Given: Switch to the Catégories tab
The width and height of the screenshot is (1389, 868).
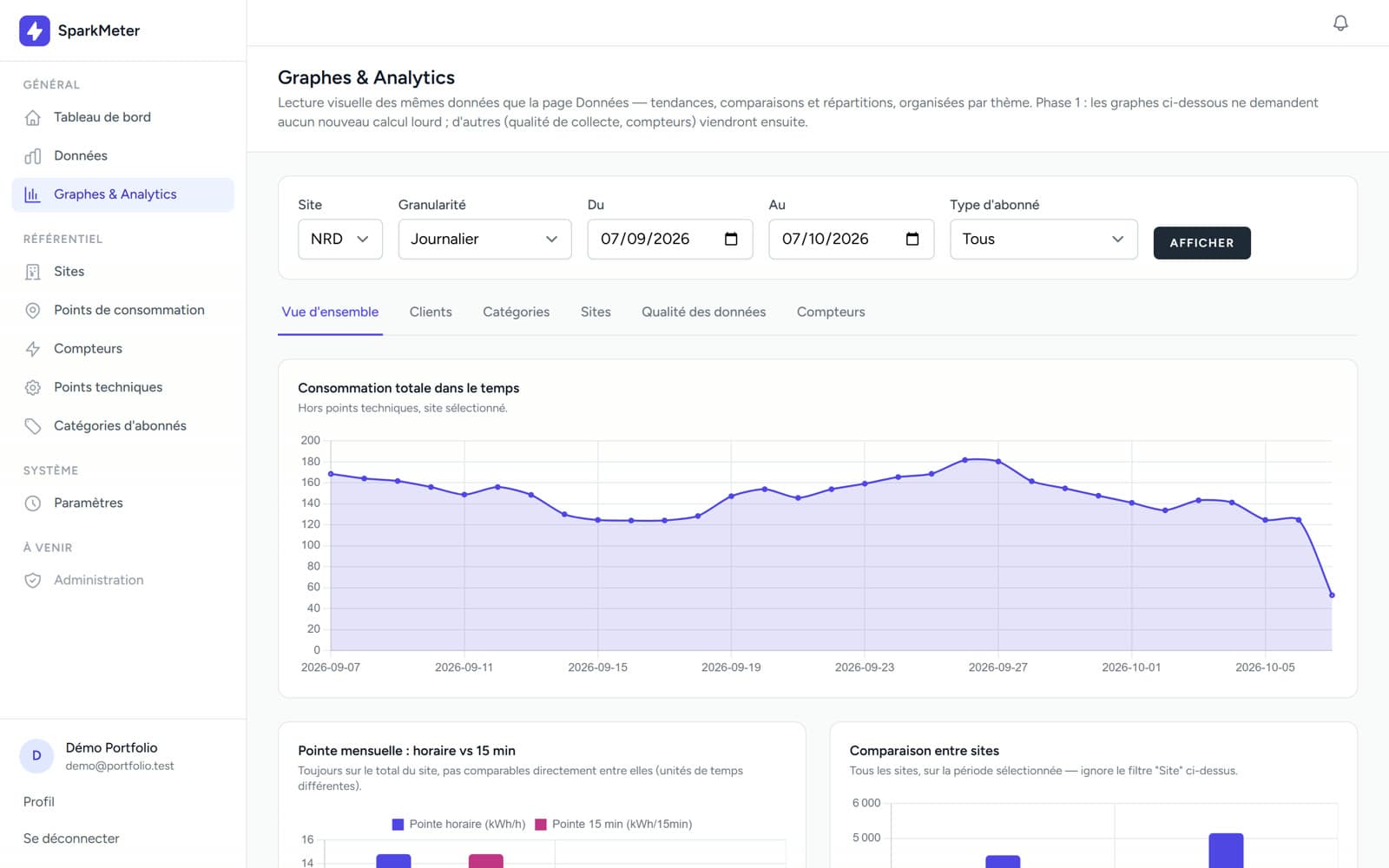Looking at the screenshot, I should coord(516,312).
